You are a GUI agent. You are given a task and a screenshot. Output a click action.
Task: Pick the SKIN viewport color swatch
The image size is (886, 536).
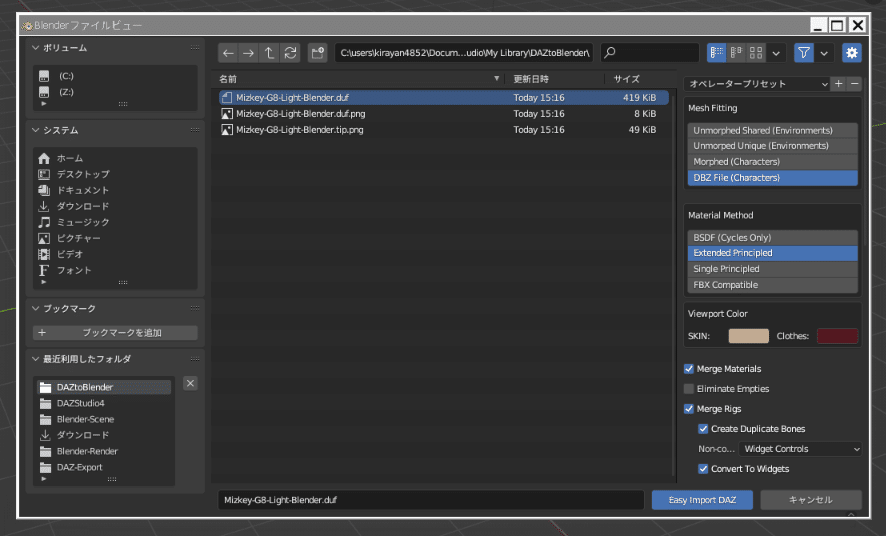pyautogui.click(x=749, y=336)
